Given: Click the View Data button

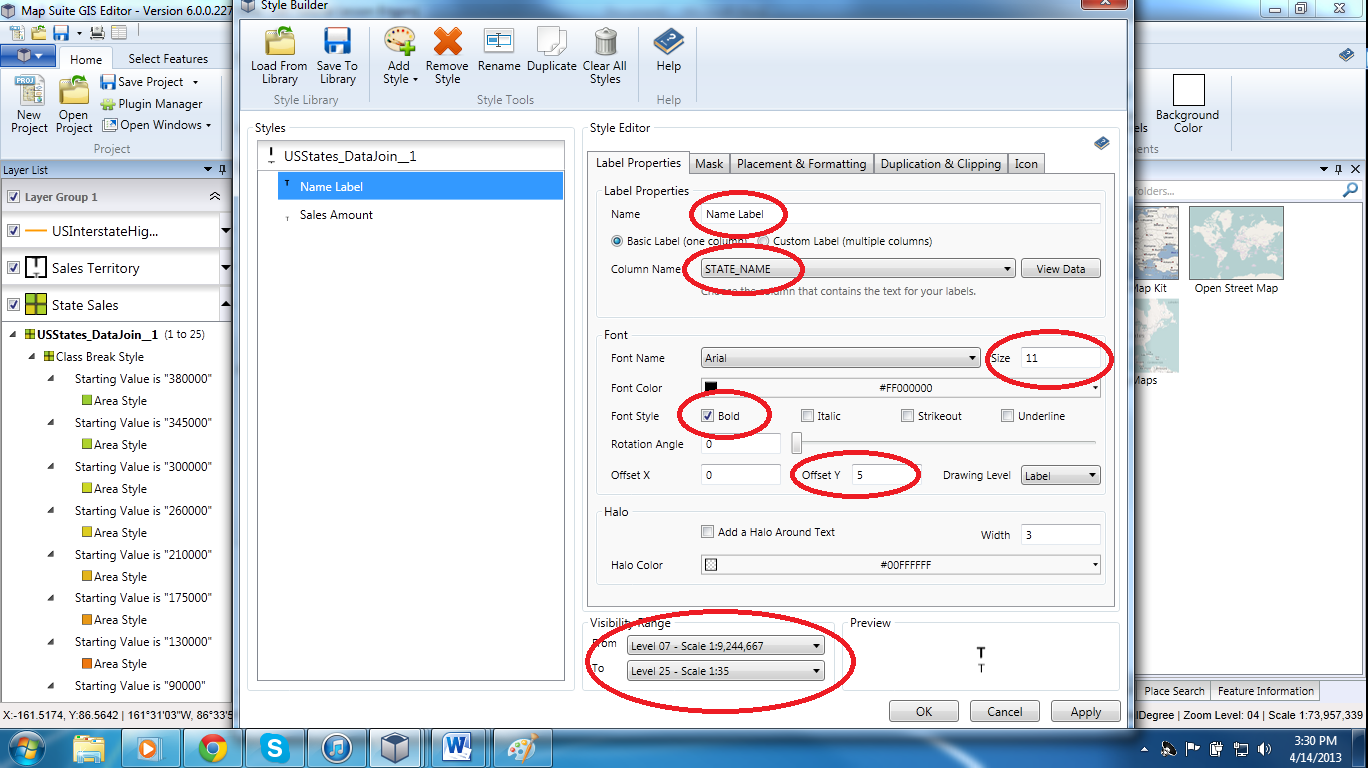Looking at the screenshot, I should (1060, 269).
